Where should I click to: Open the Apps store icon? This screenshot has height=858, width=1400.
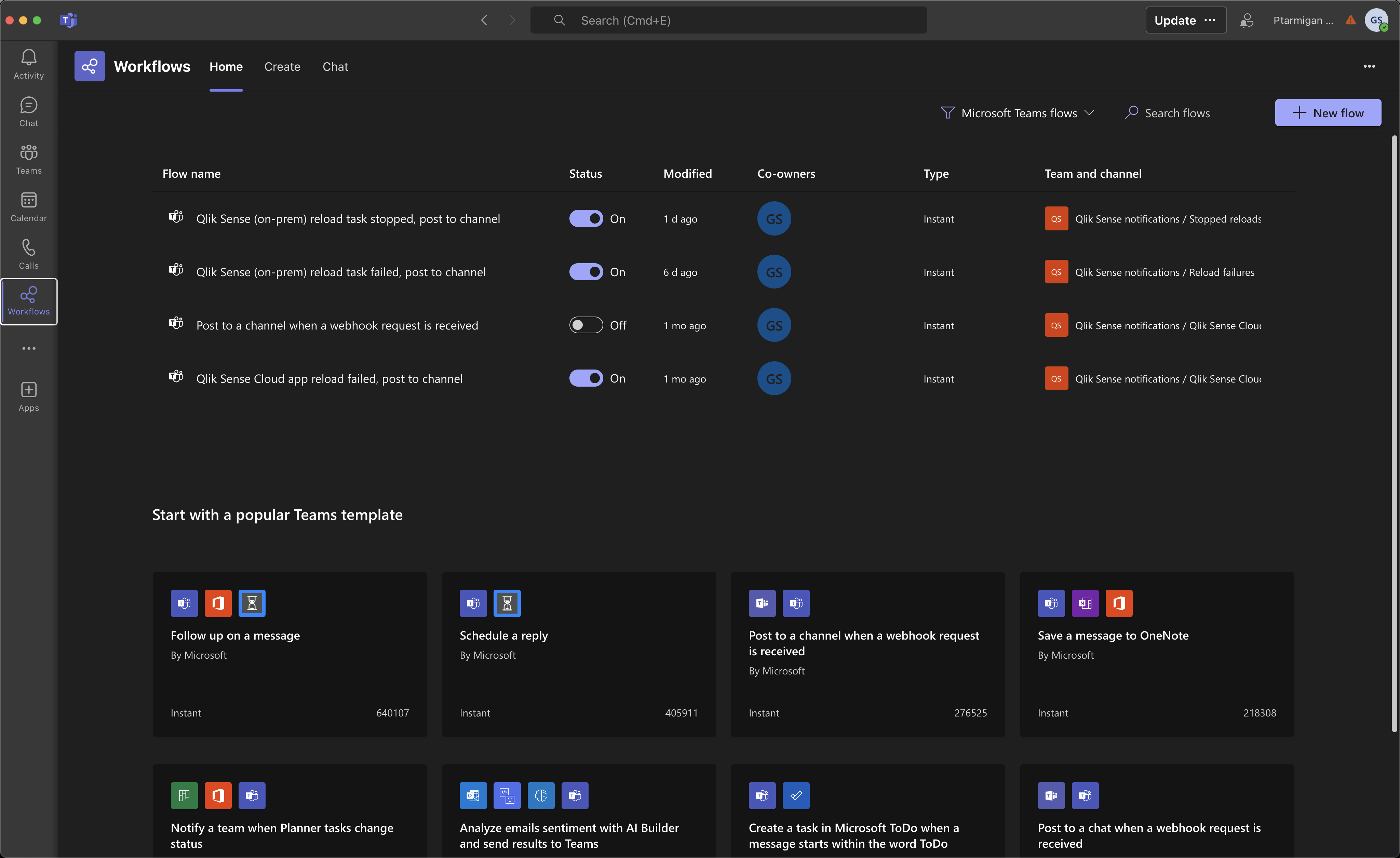point(28,397)
